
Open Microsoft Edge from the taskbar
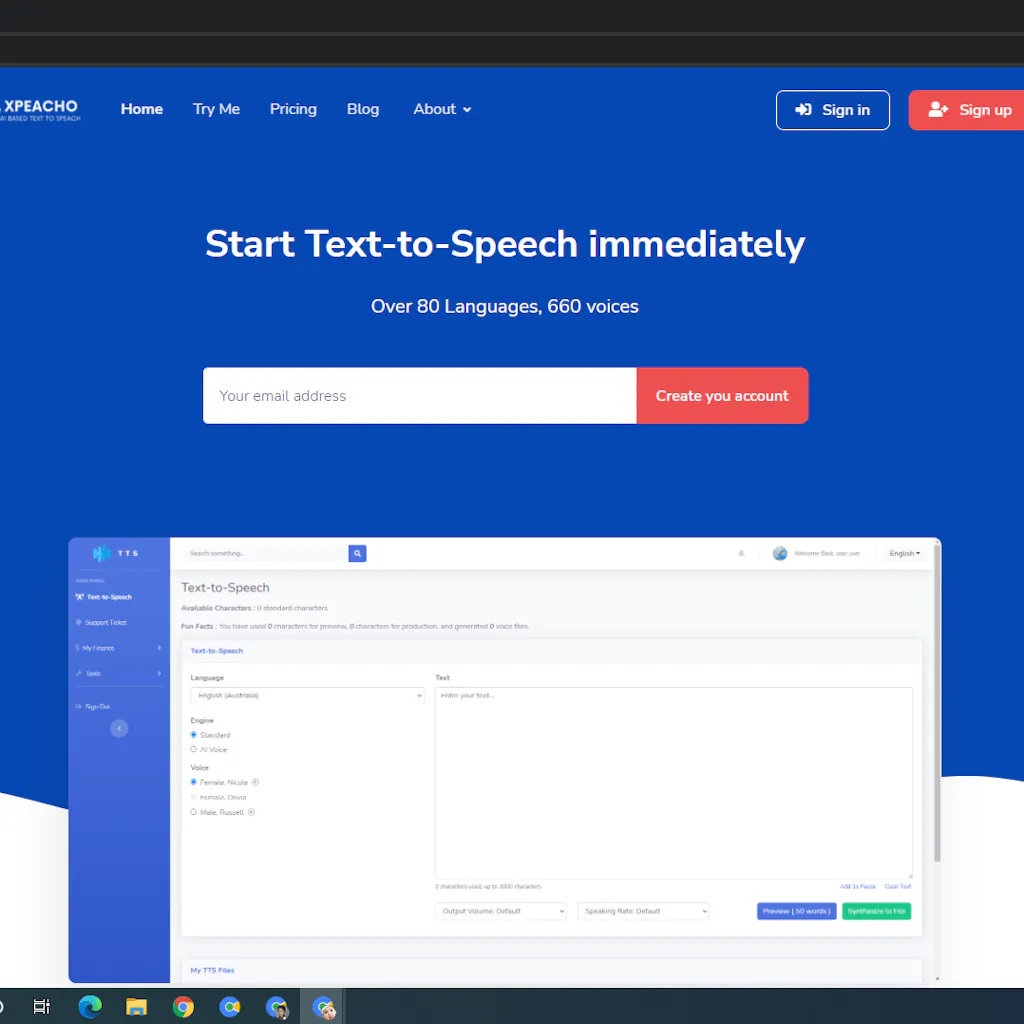point(90,1007)
